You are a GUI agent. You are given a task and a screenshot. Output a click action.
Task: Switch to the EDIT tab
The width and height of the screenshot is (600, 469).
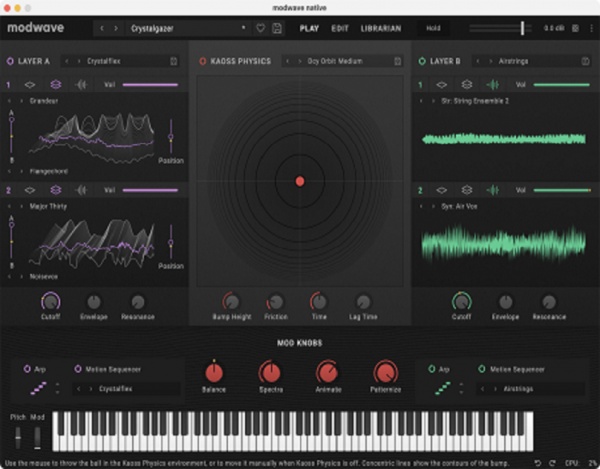[x=340, y=28]
